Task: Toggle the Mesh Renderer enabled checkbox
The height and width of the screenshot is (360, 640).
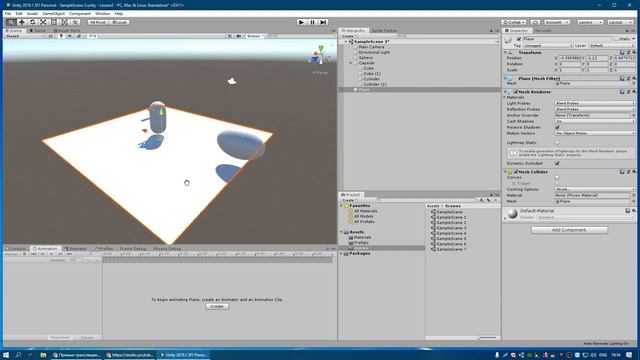Action: (x=516, y=92)
